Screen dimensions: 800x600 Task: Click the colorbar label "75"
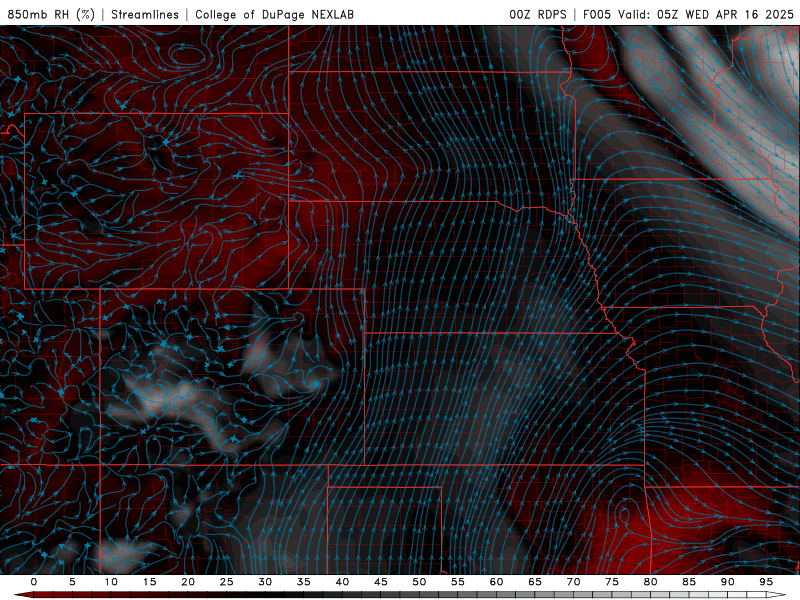[612, 582]
